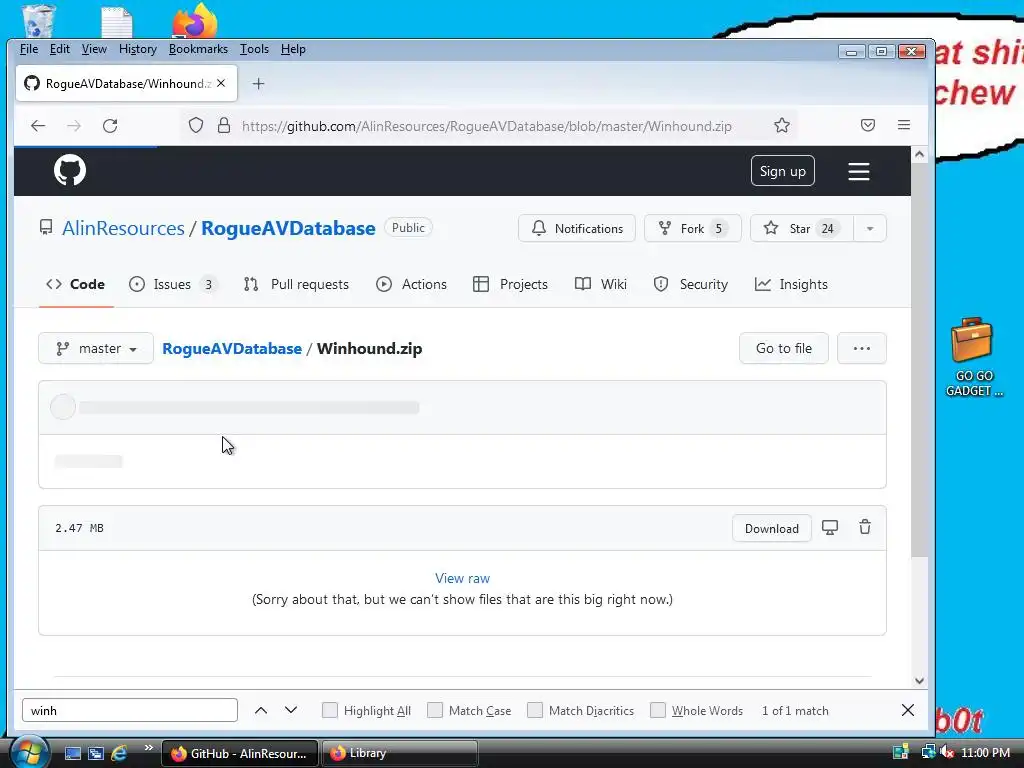The height and width of the screenshot is (768, 1024).
Task: Enable Highlight All checkbox
Action: click(330, 710)
